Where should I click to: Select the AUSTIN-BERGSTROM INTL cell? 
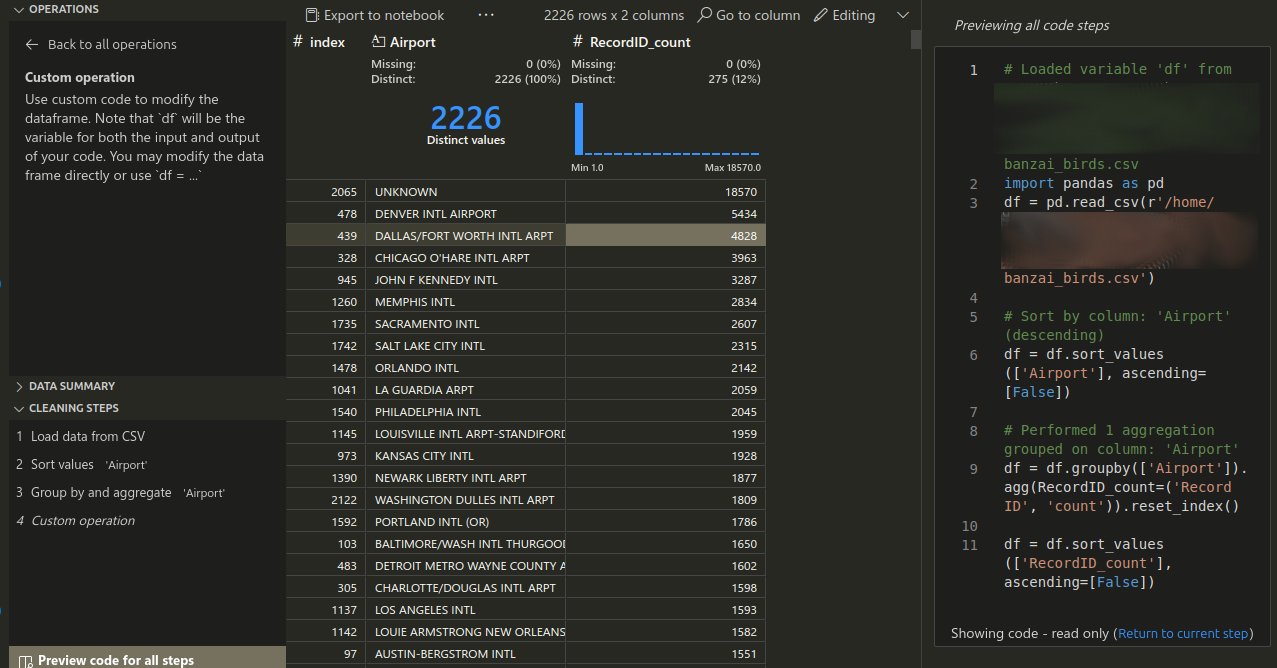(465, 654)
